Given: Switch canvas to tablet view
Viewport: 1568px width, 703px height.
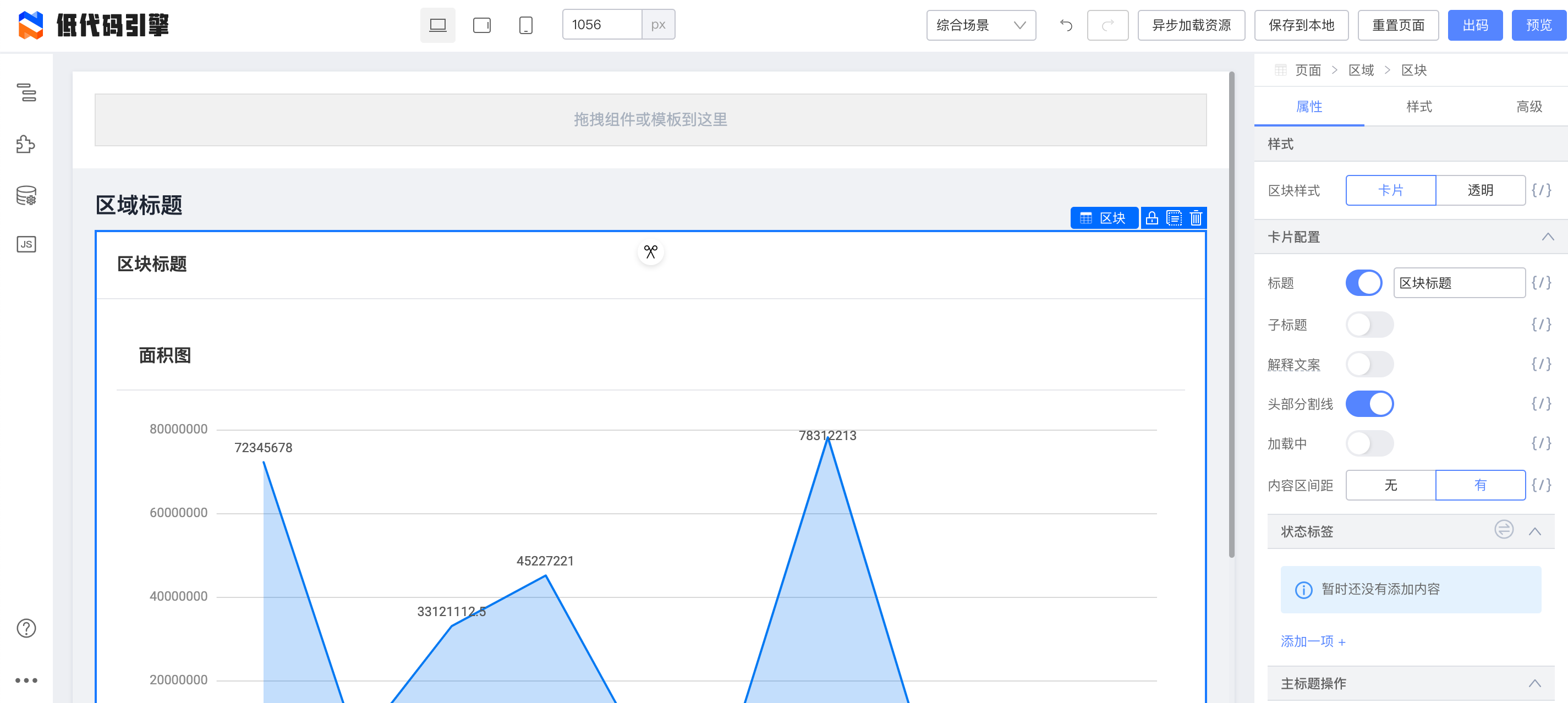Looking at the screenshot, I should (x=481, y=25).
